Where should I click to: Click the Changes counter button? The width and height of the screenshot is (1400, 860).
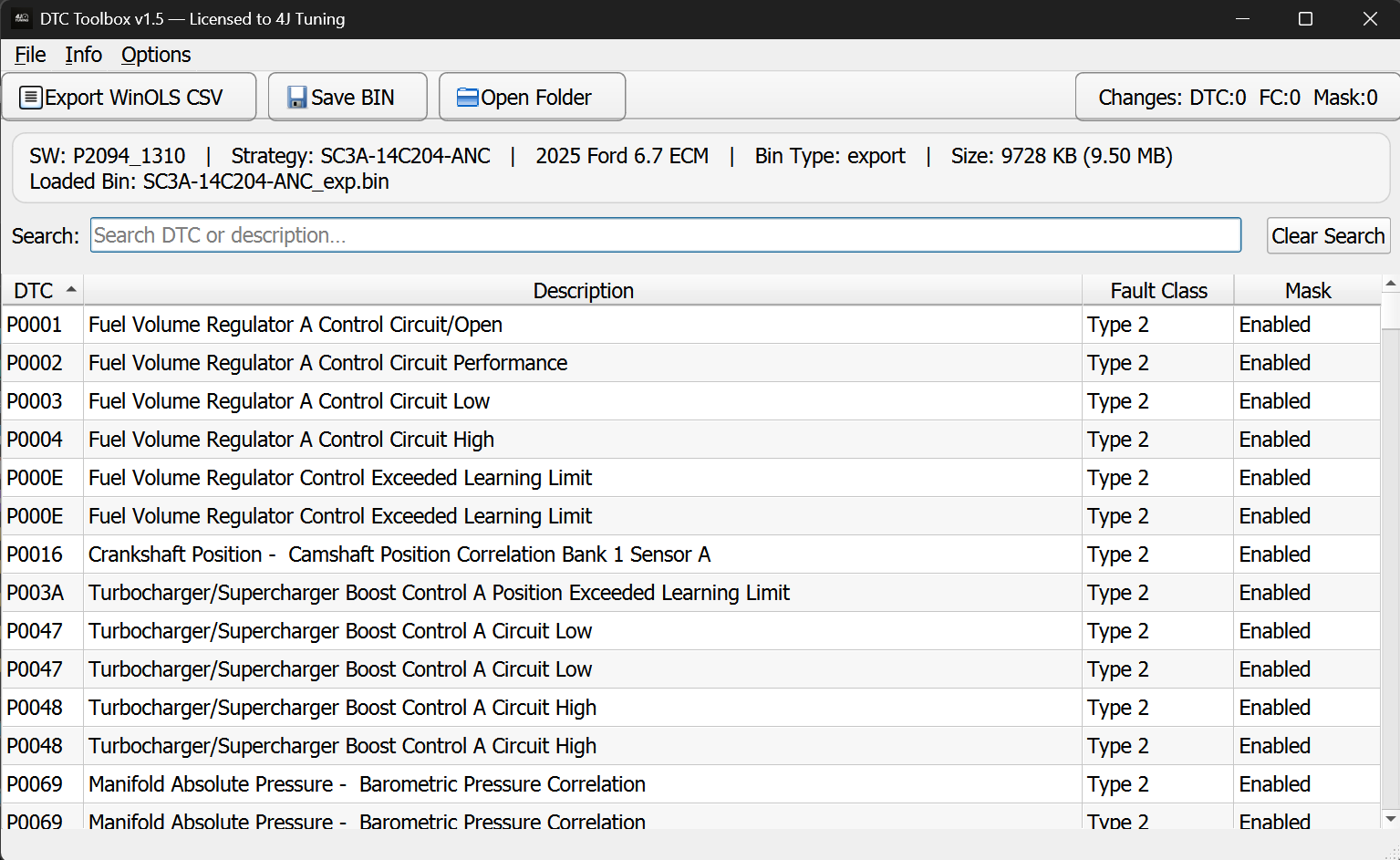[1237, 98]
